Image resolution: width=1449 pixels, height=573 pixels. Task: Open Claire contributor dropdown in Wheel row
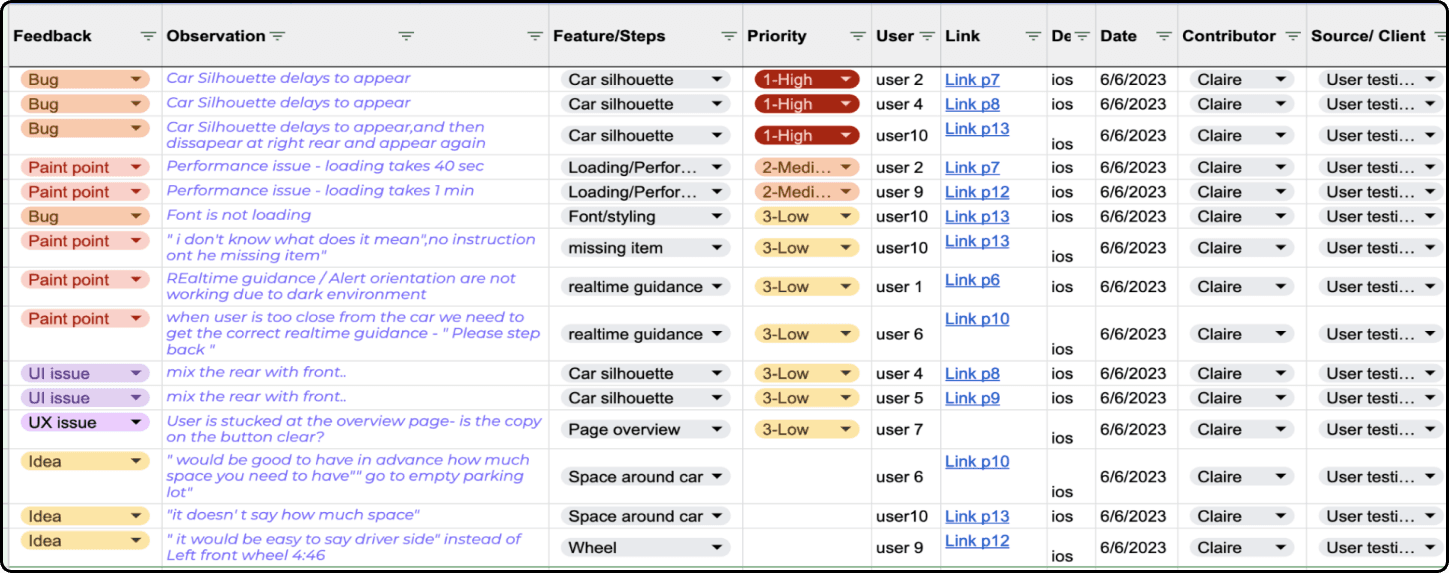(x=1241, y=547)
